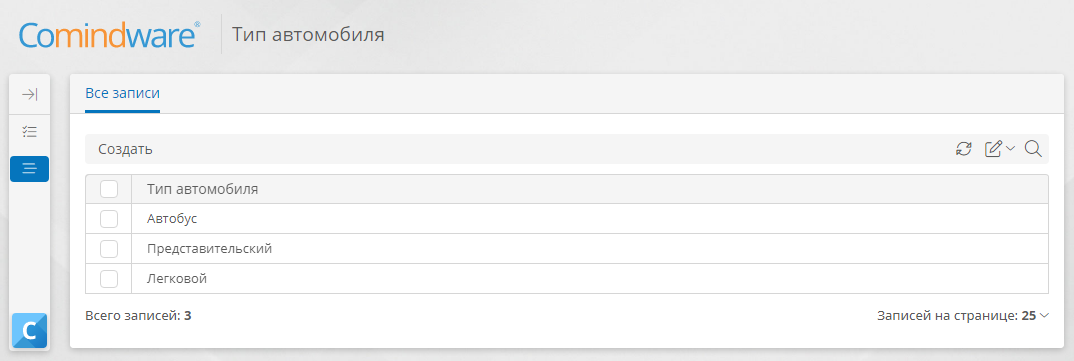Click the edit pencil icon in toolbar
1074x361 pixels.
(993, 149)
